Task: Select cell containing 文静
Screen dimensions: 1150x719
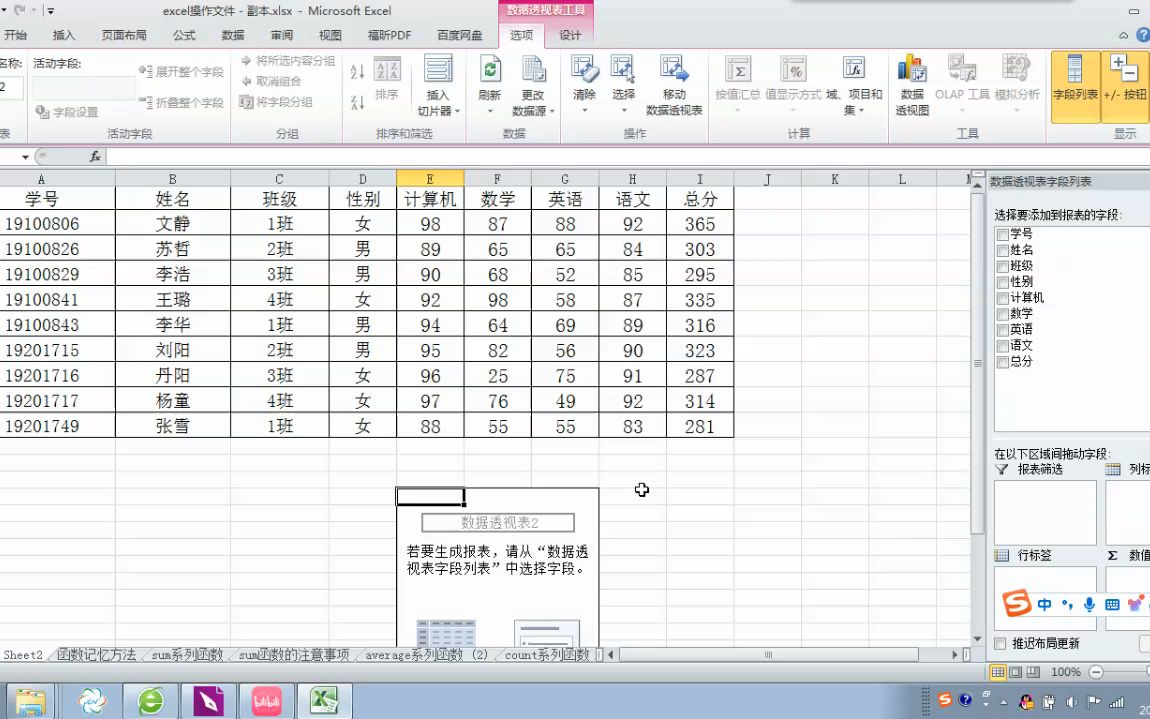Action: (x=172, y=224)
